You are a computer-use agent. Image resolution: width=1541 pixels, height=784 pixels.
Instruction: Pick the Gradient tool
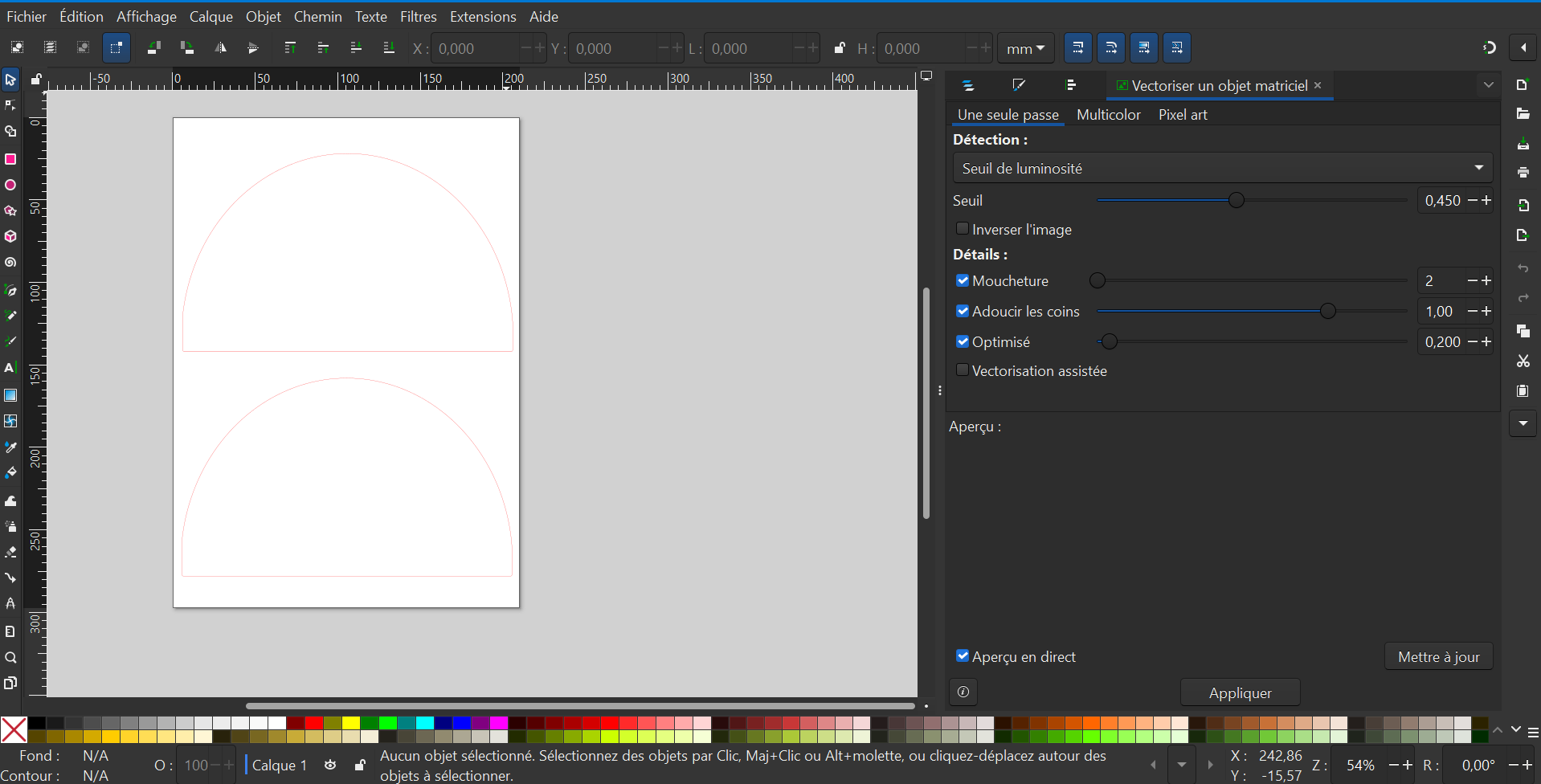click(10, 395)
